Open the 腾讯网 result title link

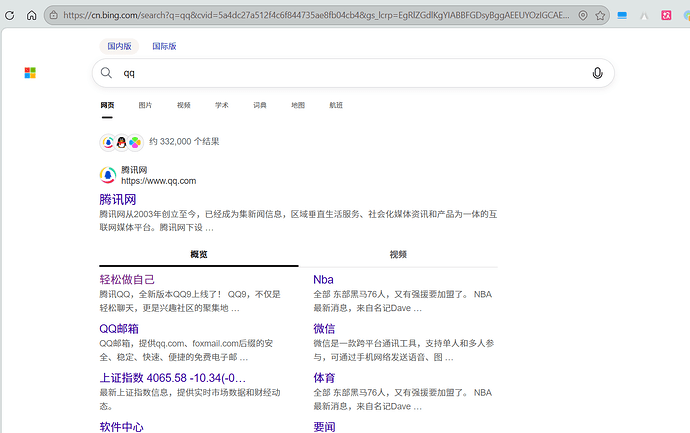point(117,199)
